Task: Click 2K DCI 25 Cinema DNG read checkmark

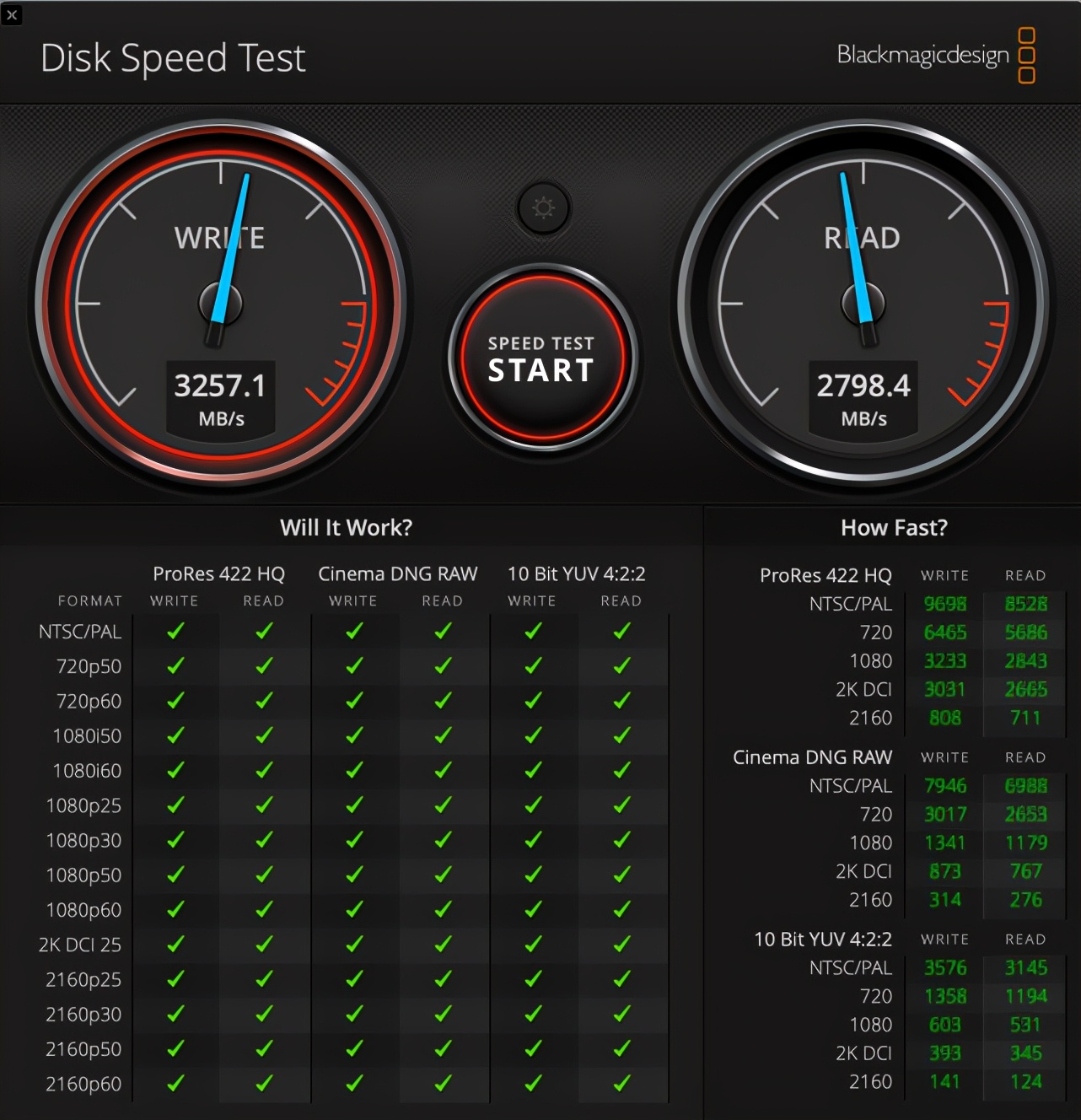Action: coord(443,945)
